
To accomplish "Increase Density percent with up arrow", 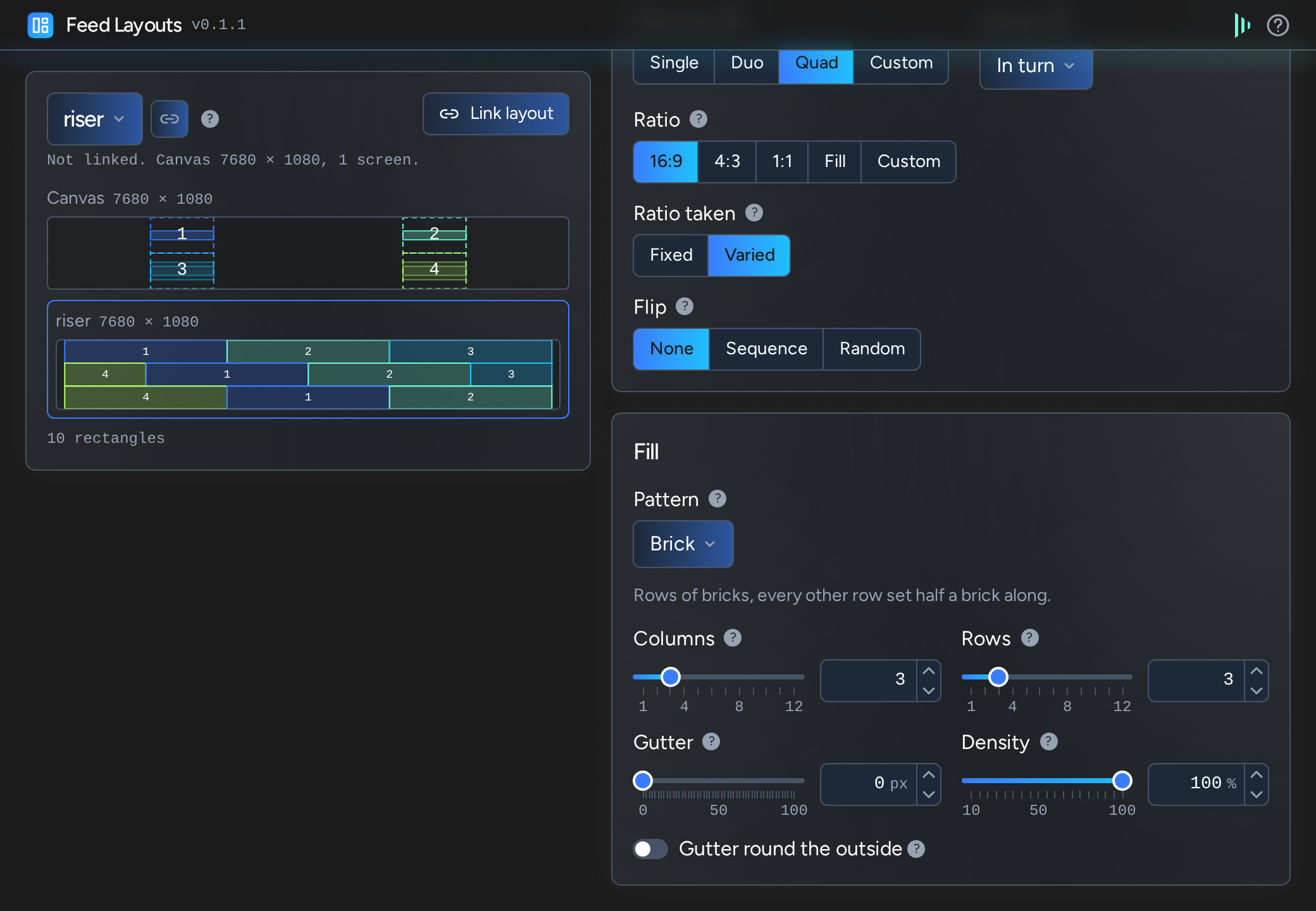I will coord(1257,774).
